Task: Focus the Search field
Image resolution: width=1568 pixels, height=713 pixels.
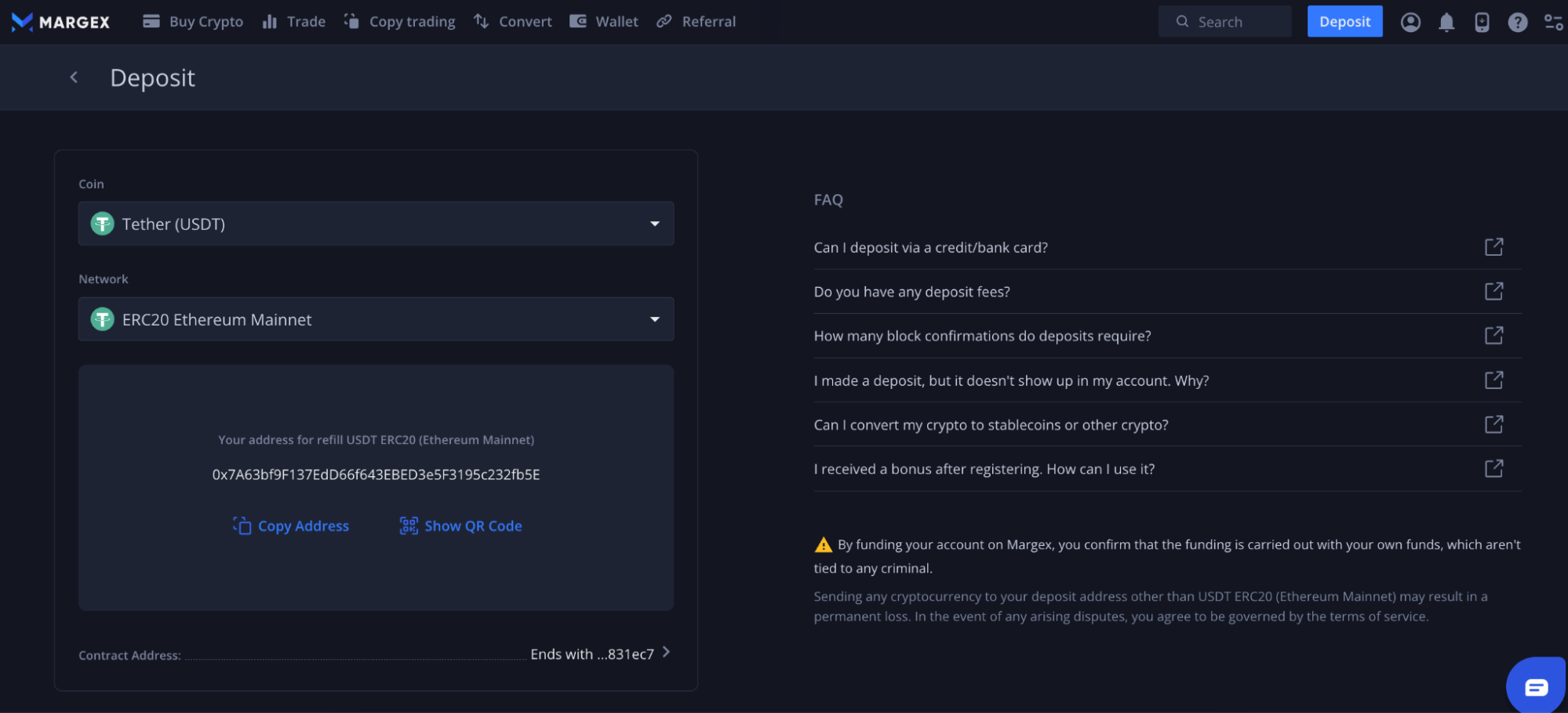Action: coord(1224,22)
